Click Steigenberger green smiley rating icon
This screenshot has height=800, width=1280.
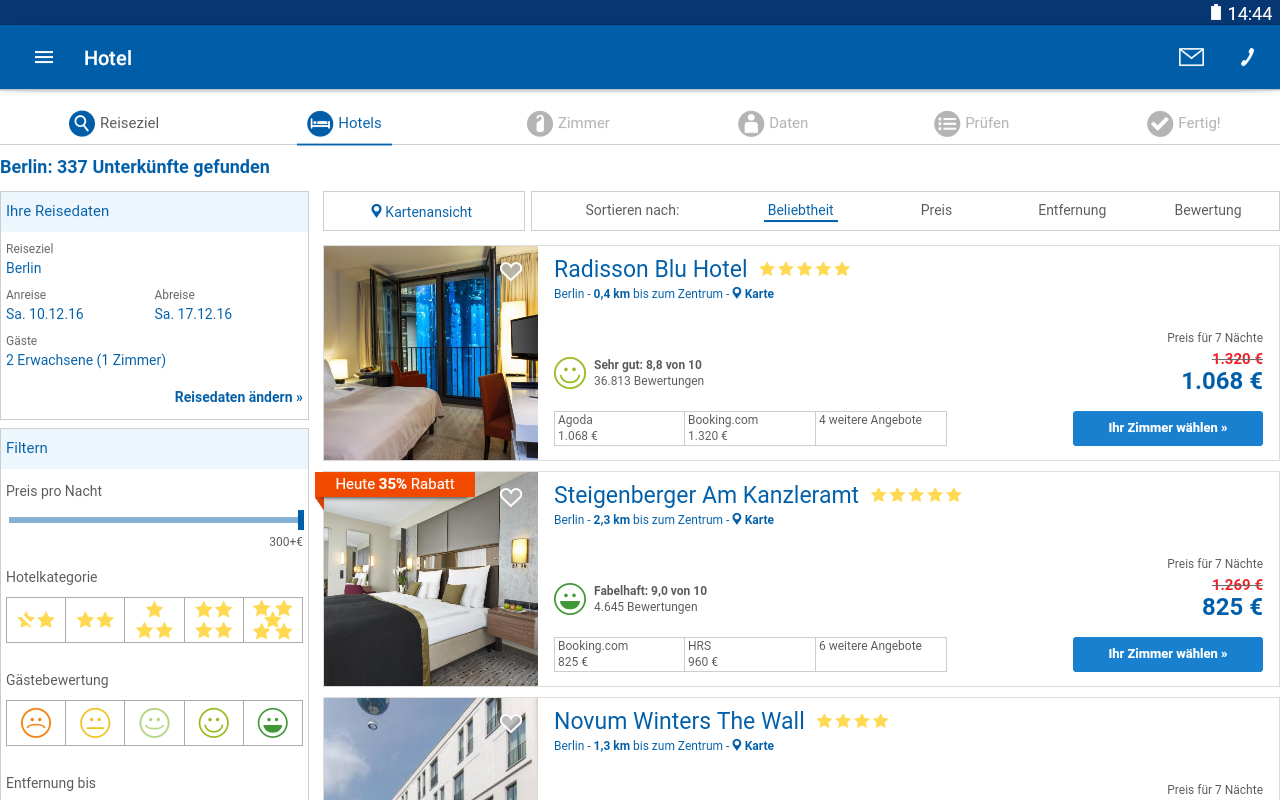pos(570,599)
